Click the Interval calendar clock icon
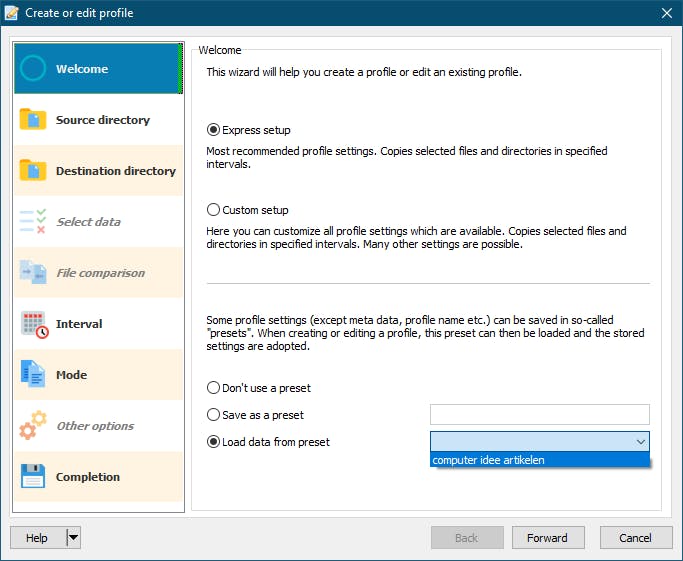Screen dimensions: 683x561 pos(33,324)
